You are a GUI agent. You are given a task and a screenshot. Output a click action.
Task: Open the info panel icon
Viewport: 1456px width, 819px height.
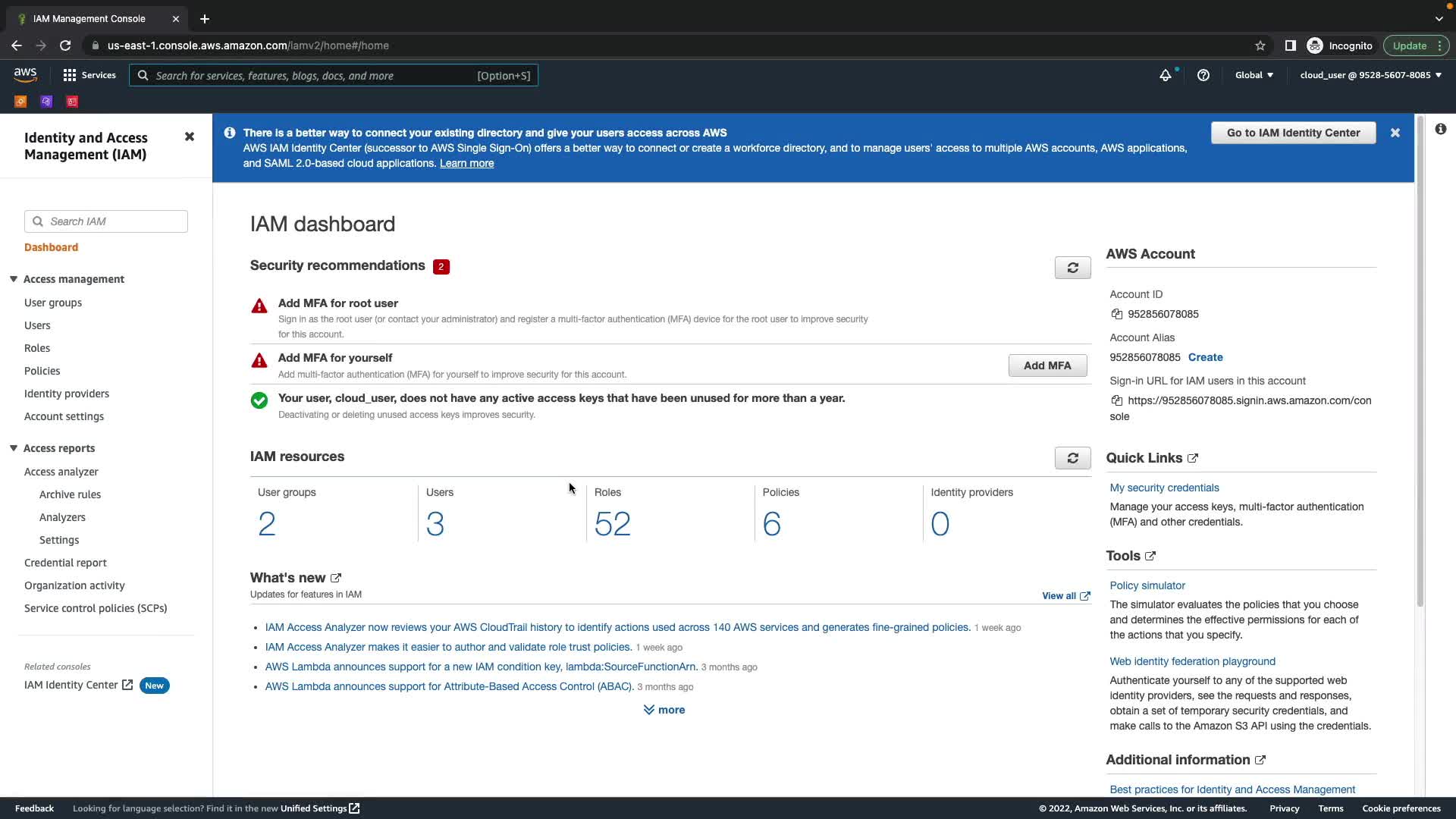point(1440,129)
